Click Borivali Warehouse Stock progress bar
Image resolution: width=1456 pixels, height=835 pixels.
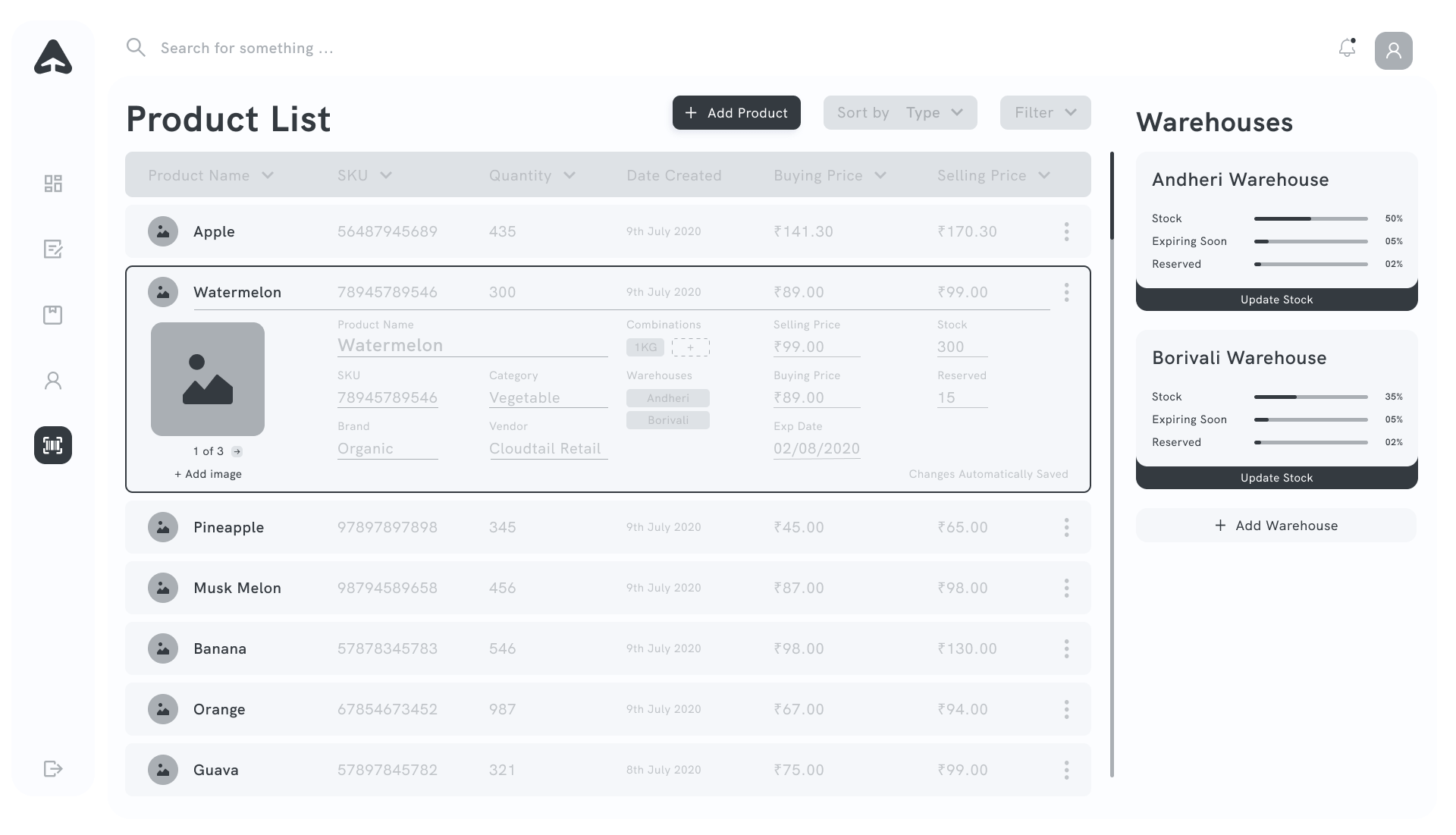1310,397
